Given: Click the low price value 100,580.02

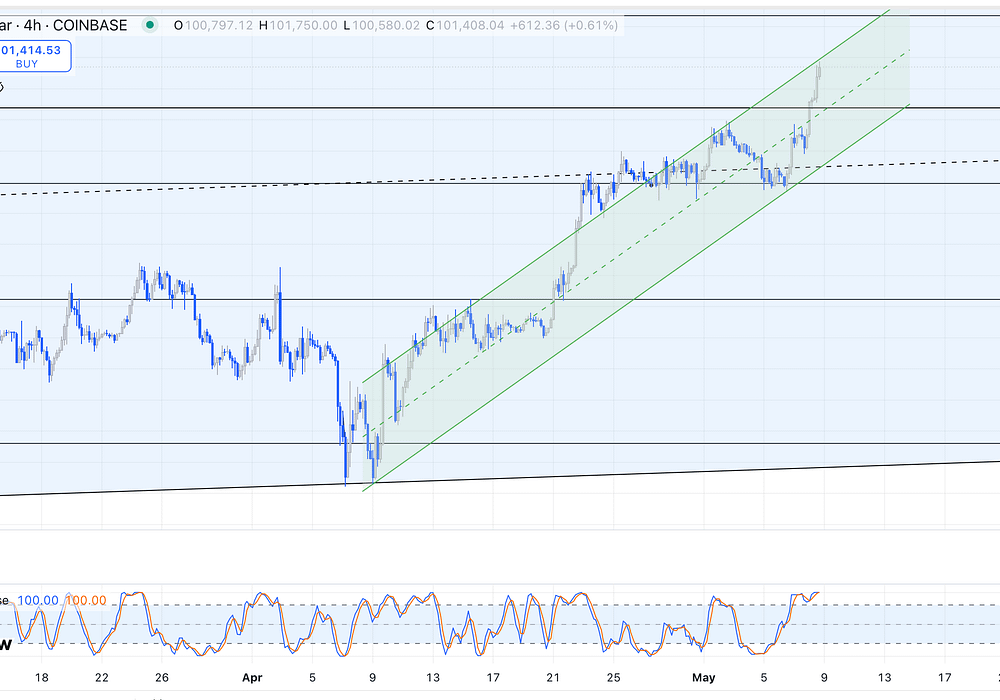Looking at the screenshot, I should 385,25.
